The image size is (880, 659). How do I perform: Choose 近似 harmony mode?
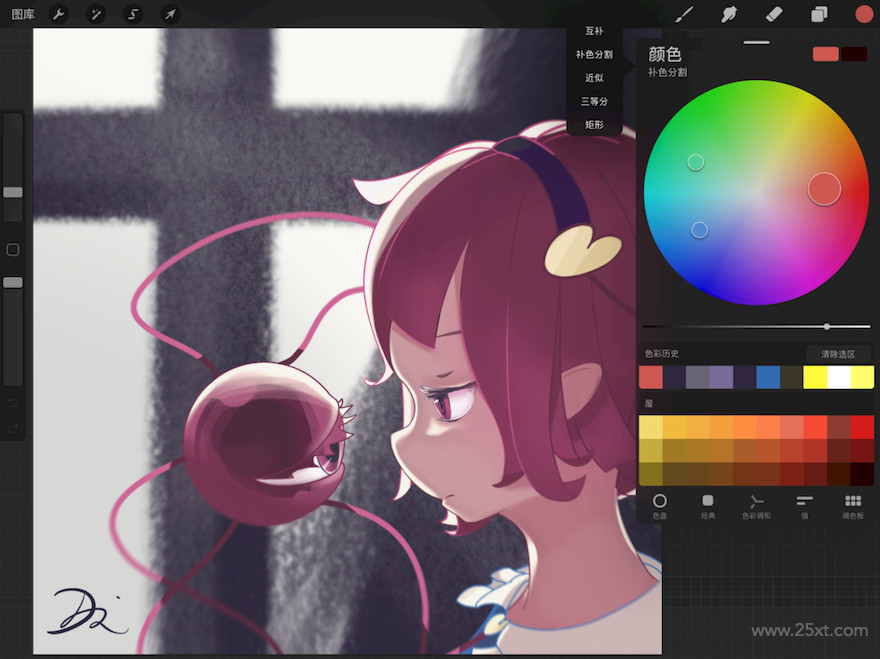pyautogui.click(x=594, y=78)
